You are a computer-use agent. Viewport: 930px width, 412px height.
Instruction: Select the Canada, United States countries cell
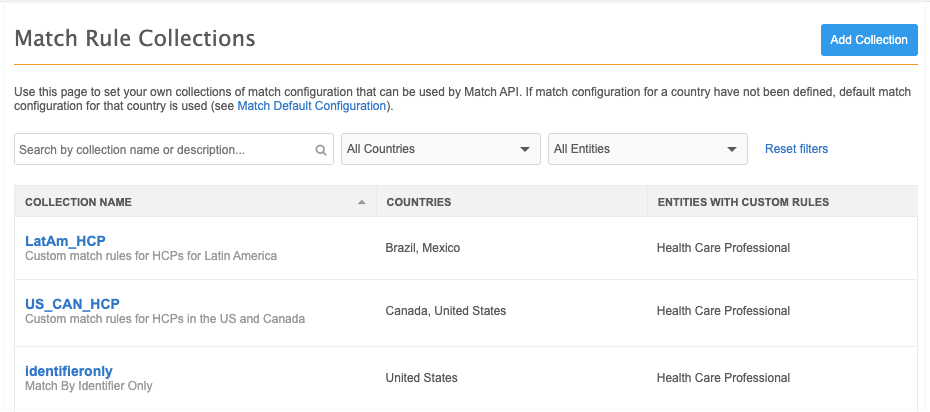click(x=445, y=311)
